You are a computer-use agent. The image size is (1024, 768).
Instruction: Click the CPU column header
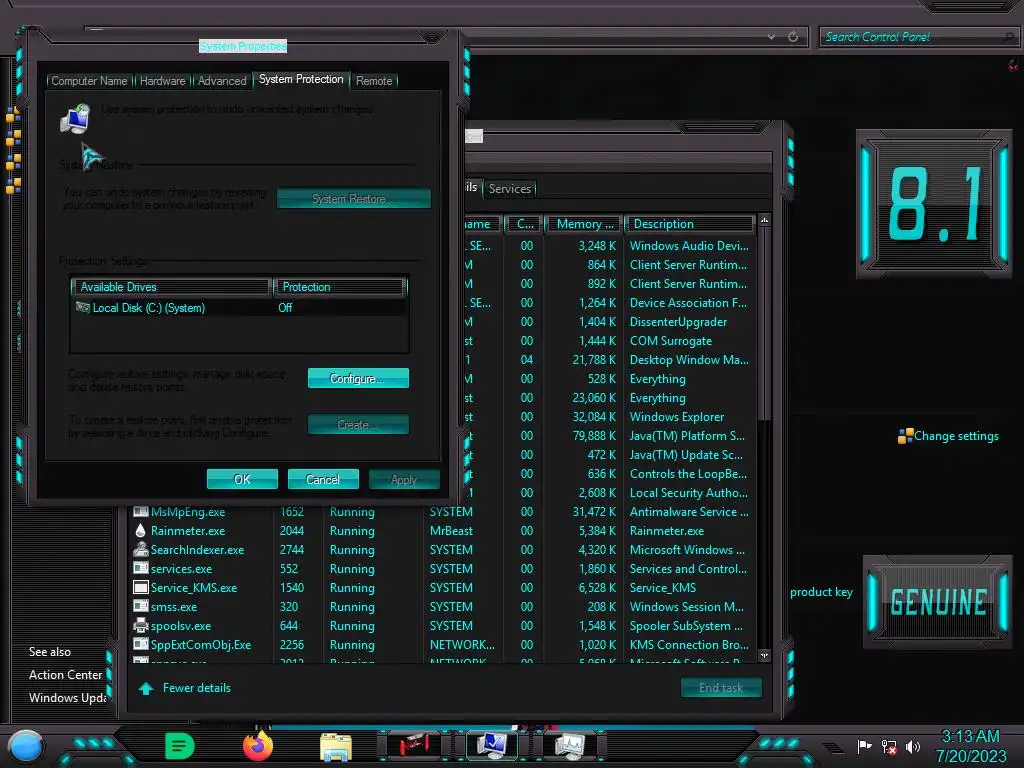pos(524,224)
